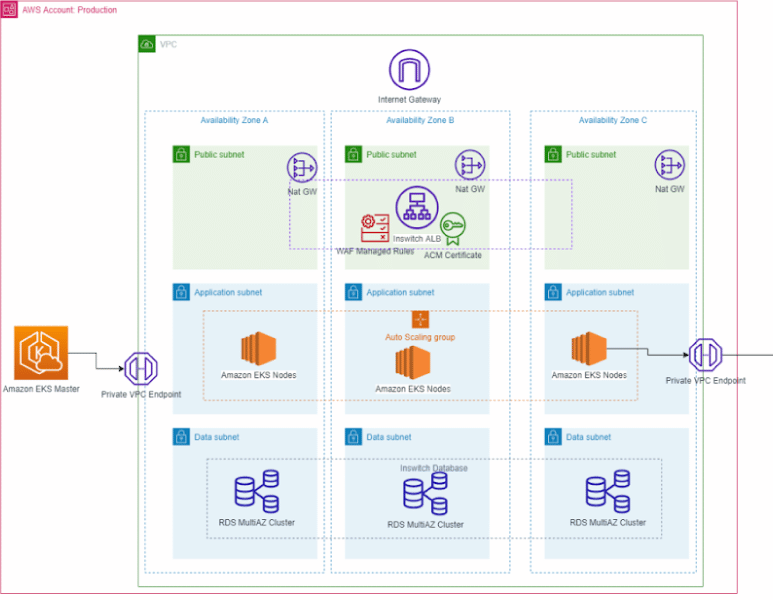Click Public subnet lock icon in Zone C
This screenshot has width=773, height=600.
pos(553,154)
